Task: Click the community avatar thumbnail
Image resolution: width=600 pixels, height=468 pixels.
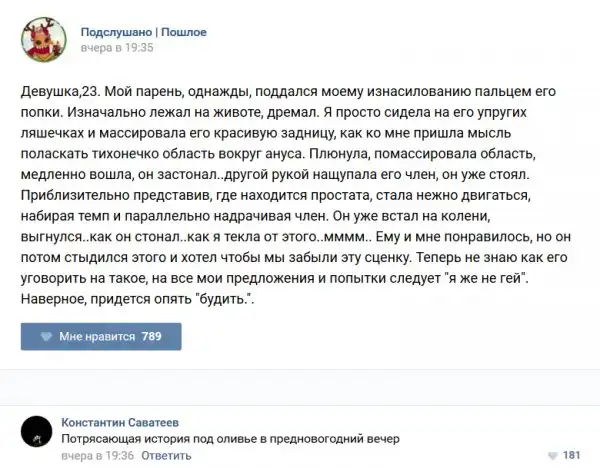Action: 41,39
